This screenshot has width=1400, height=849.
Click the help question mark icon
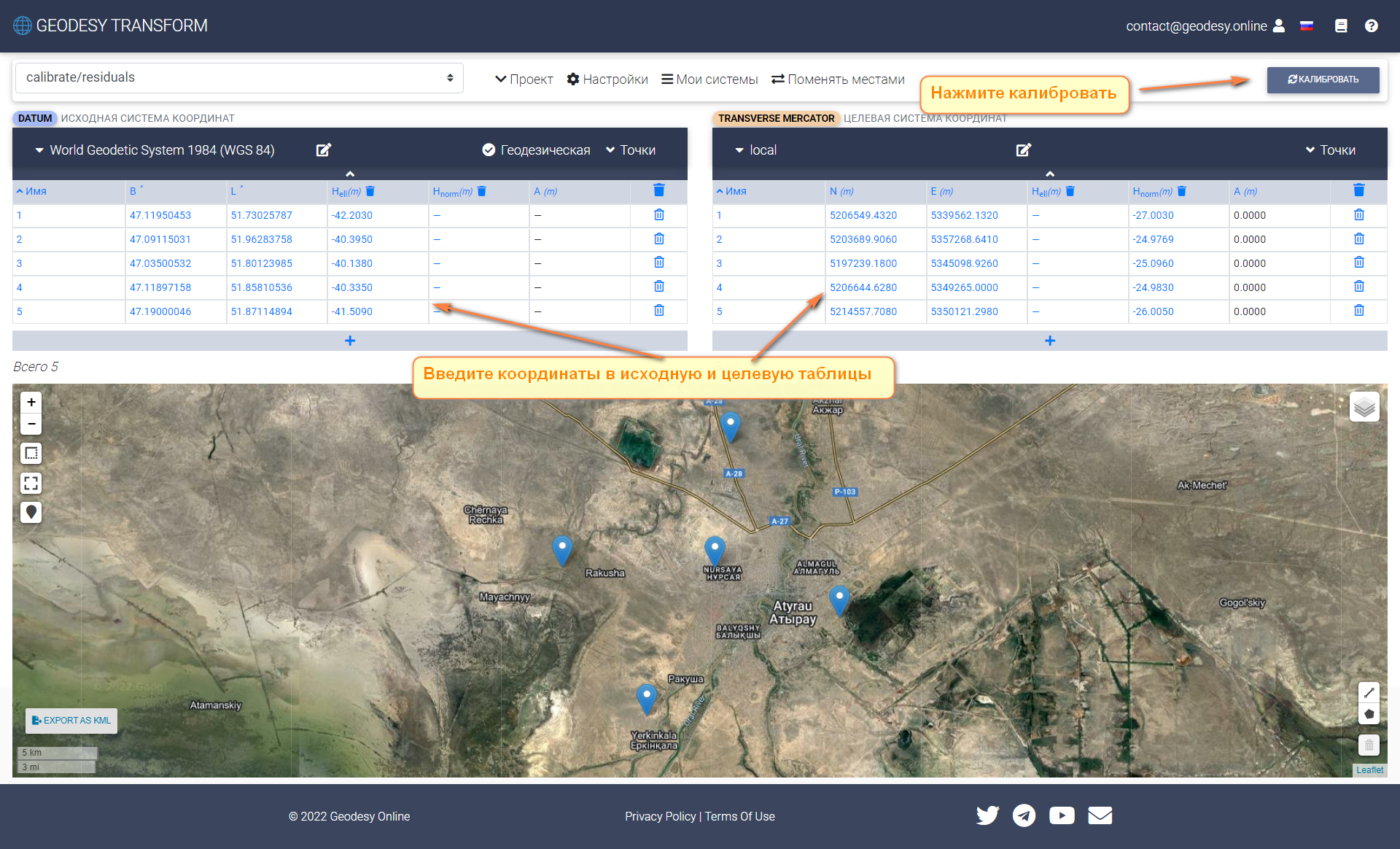(1371, 26)
